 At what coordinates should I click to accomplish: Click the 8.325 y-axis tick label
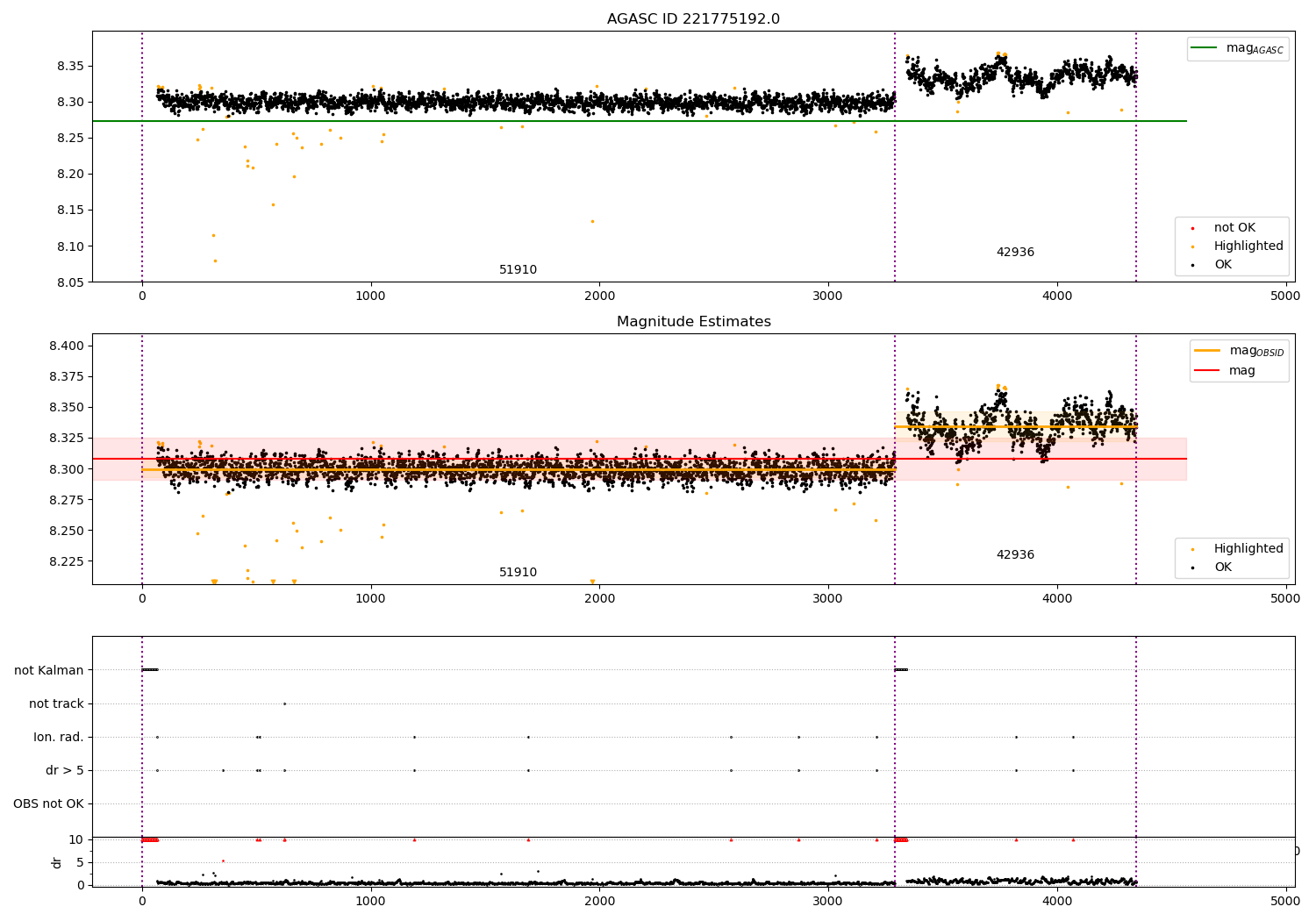67,438
